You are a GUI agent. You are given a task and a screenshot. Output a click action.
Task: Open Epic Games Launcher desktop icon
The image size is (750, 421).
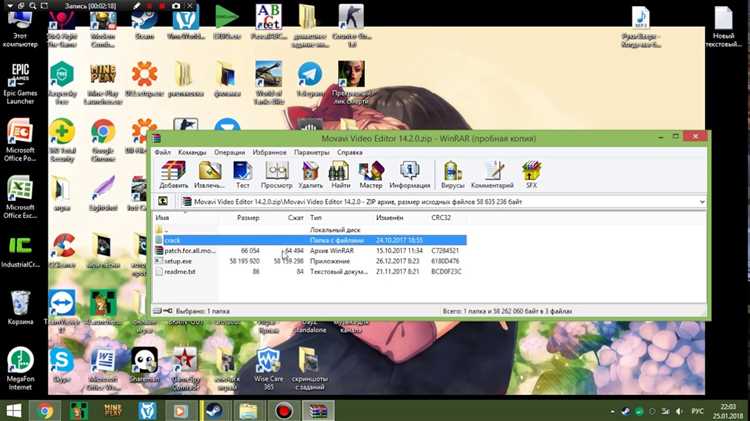(x=20, y=84)
